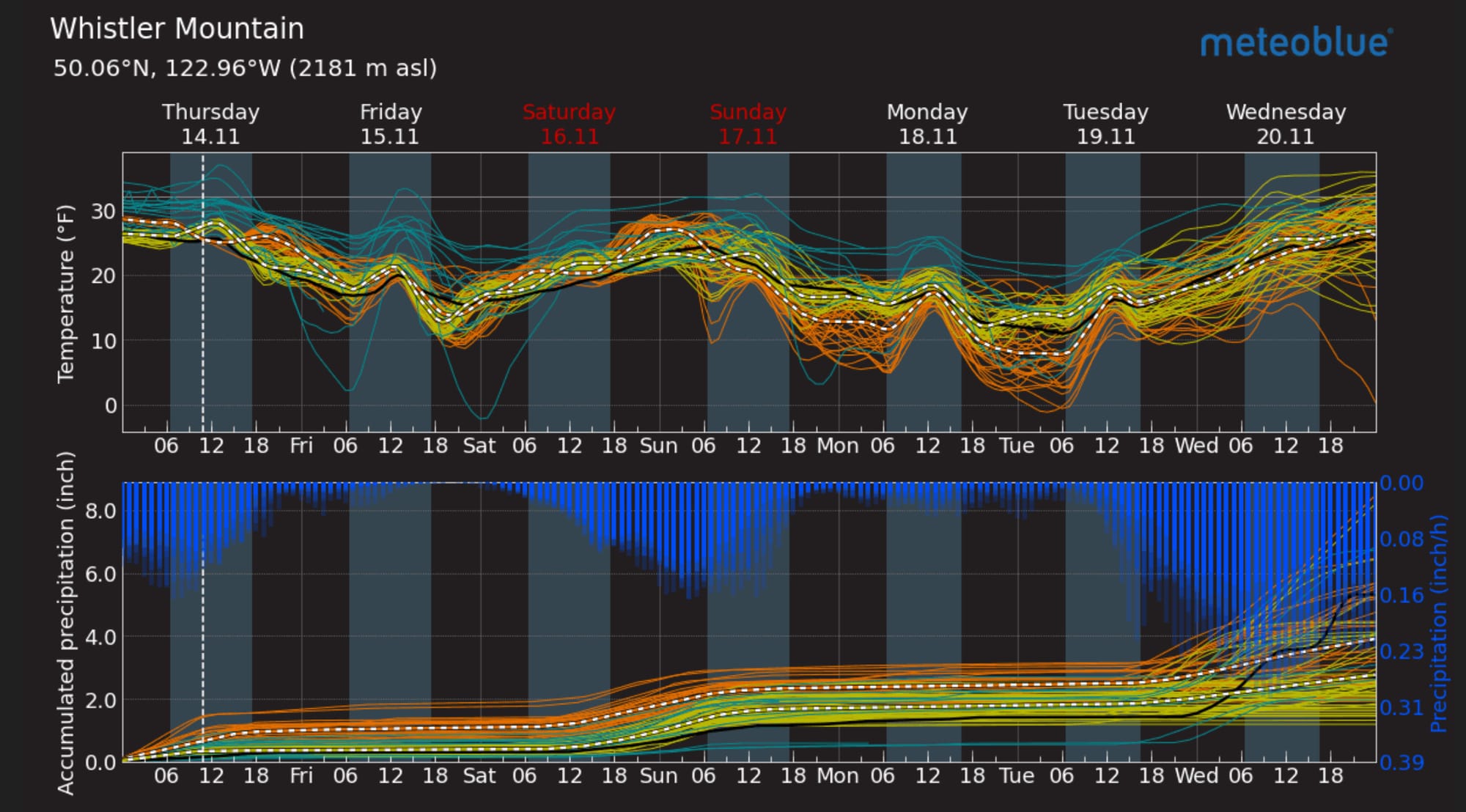
Task: Select the Thursday 14.11 day header
Action: (210, 124)
